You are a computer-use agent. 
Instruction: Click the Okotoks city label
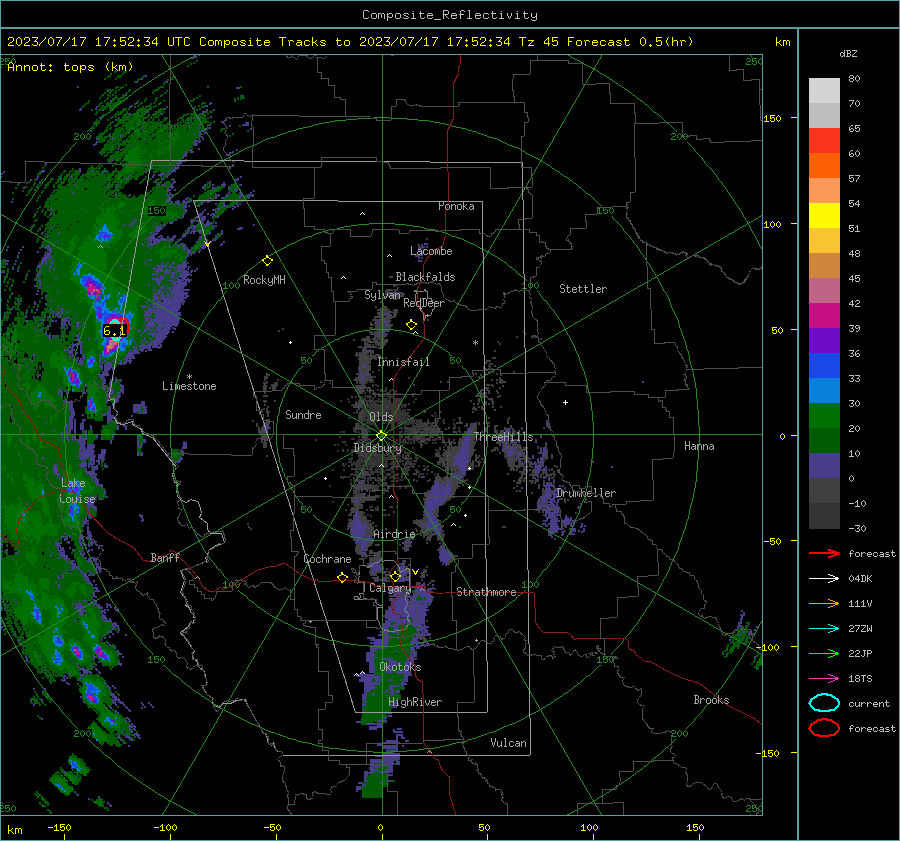[x=400, y=667]
